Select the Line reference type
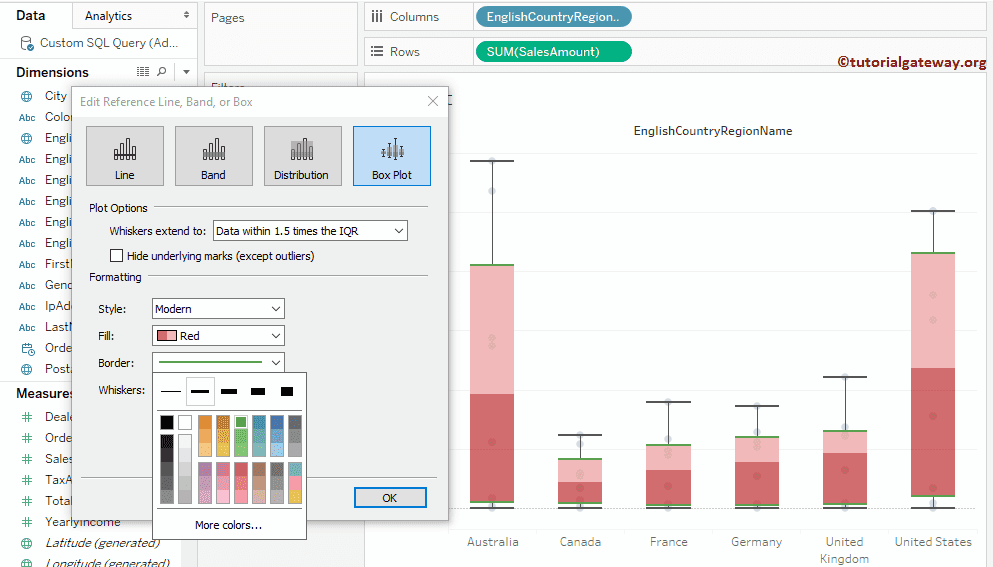The image size is (993, 567). coord(125,156)
